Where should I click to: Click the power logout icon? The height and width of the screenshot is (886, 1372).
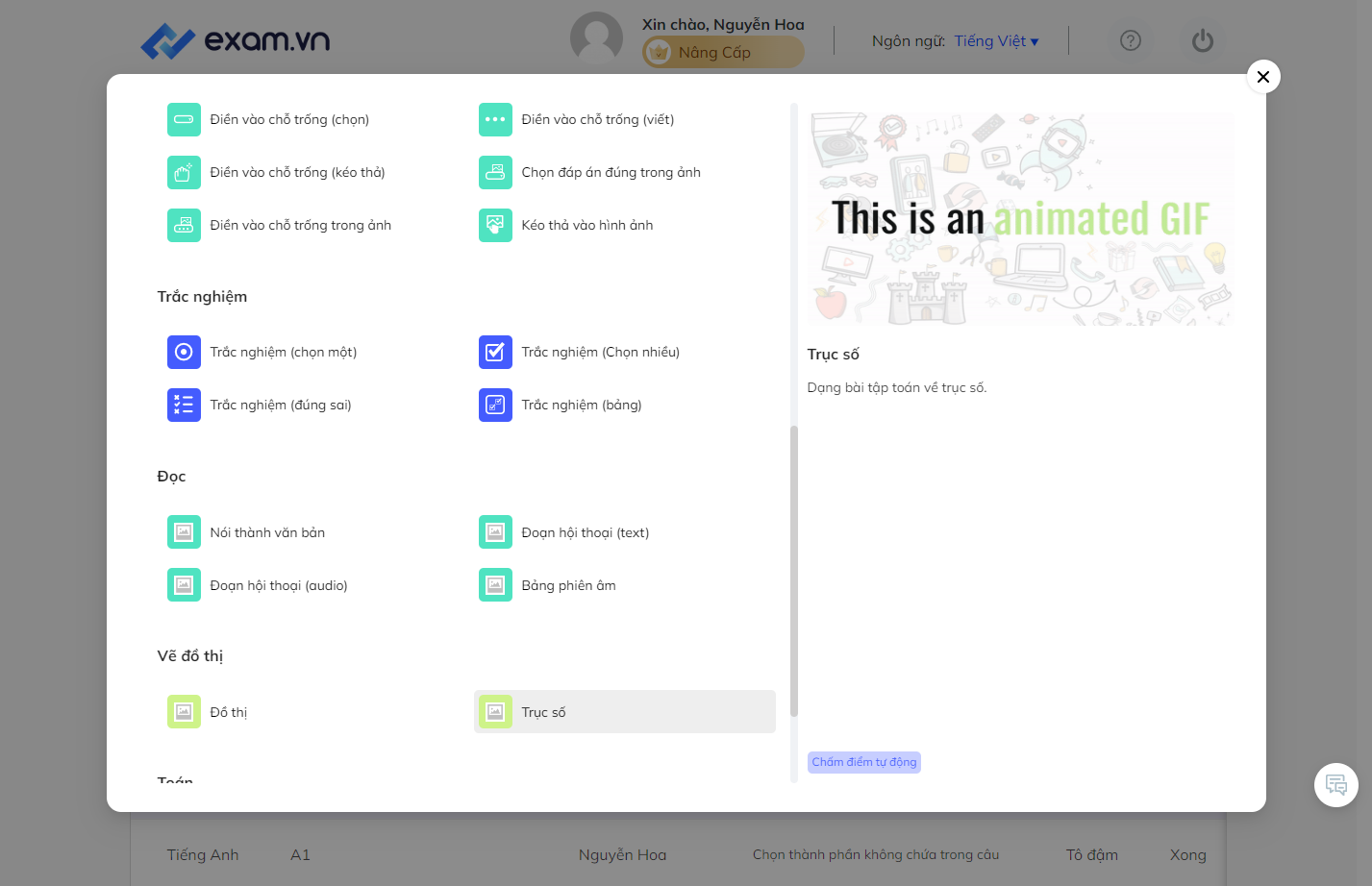click(x=1203, y=40)
